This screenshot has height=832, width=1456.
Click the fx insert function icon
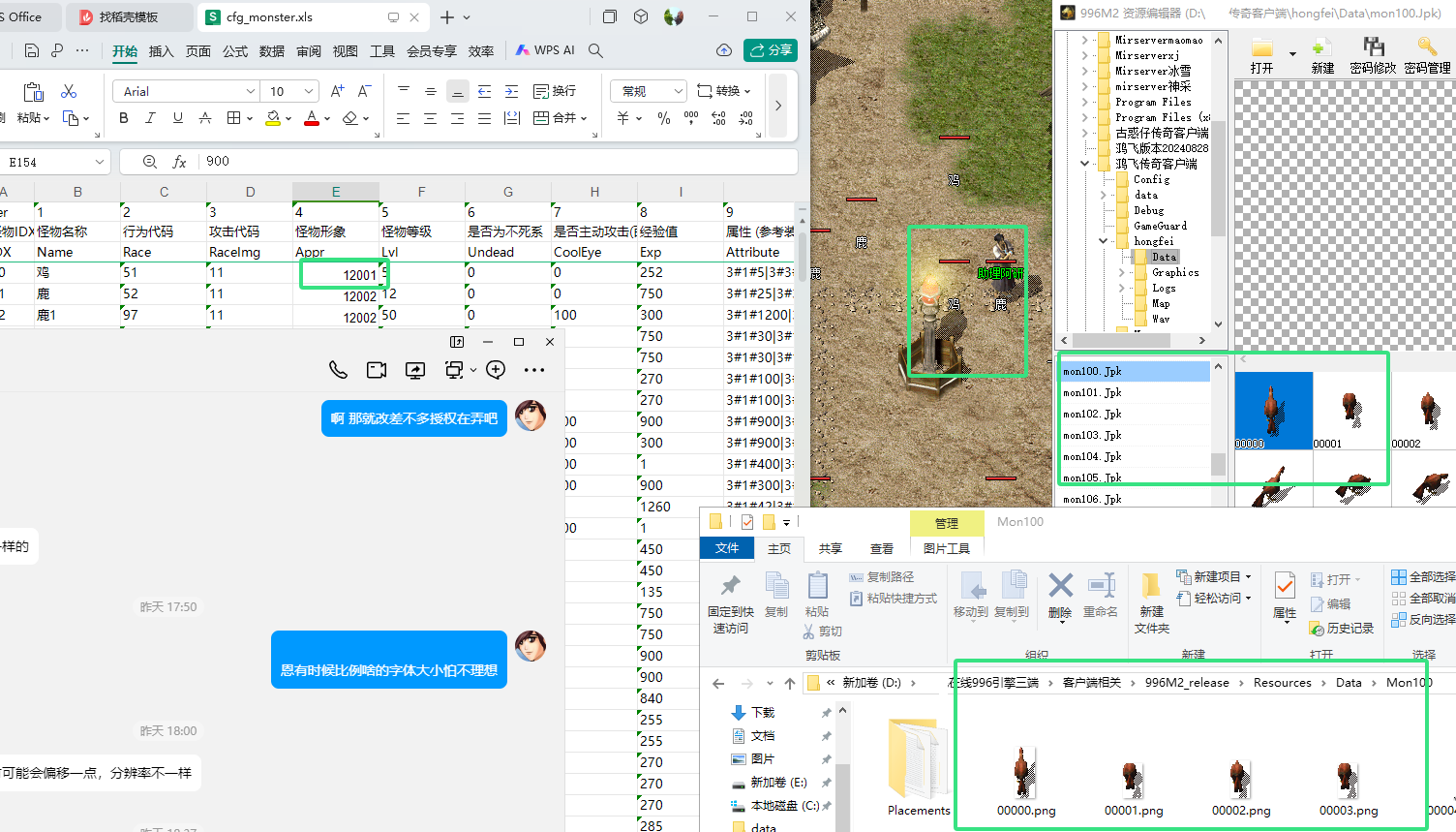[179, 162]
